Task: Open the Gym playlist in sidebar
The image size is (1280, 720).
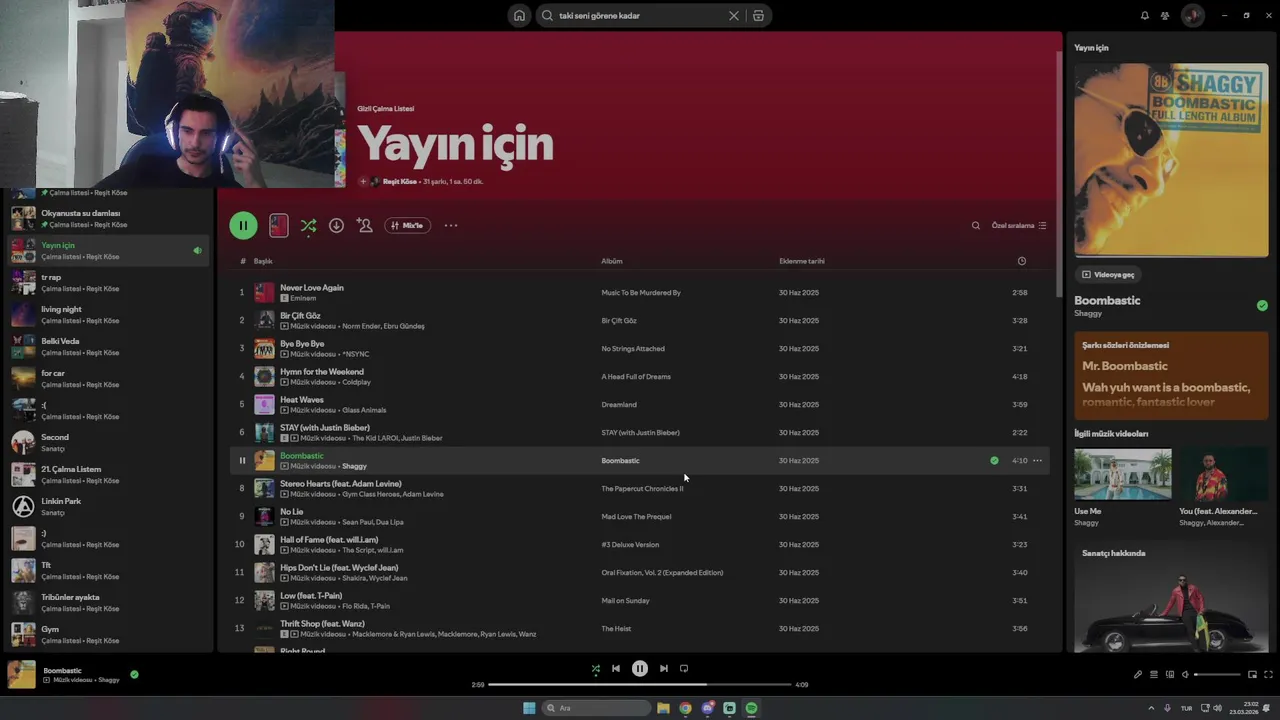Action: click(x=110, y=634)
